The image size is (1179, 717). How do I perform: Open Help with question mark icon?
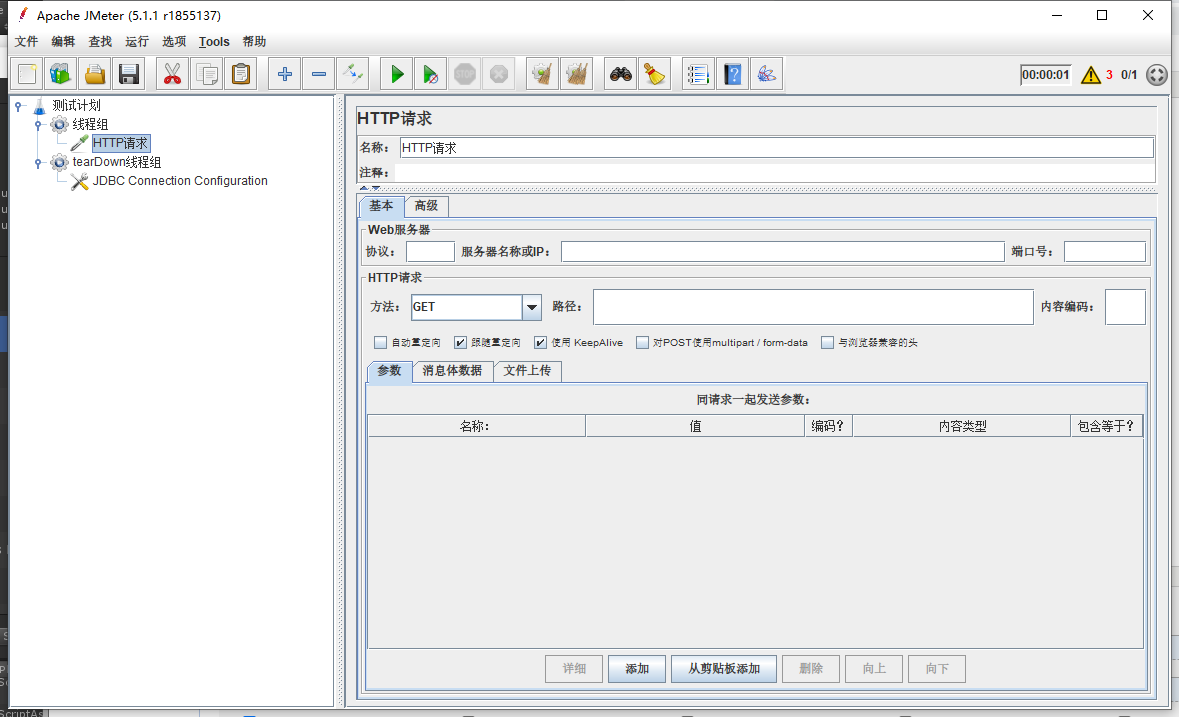732,74
